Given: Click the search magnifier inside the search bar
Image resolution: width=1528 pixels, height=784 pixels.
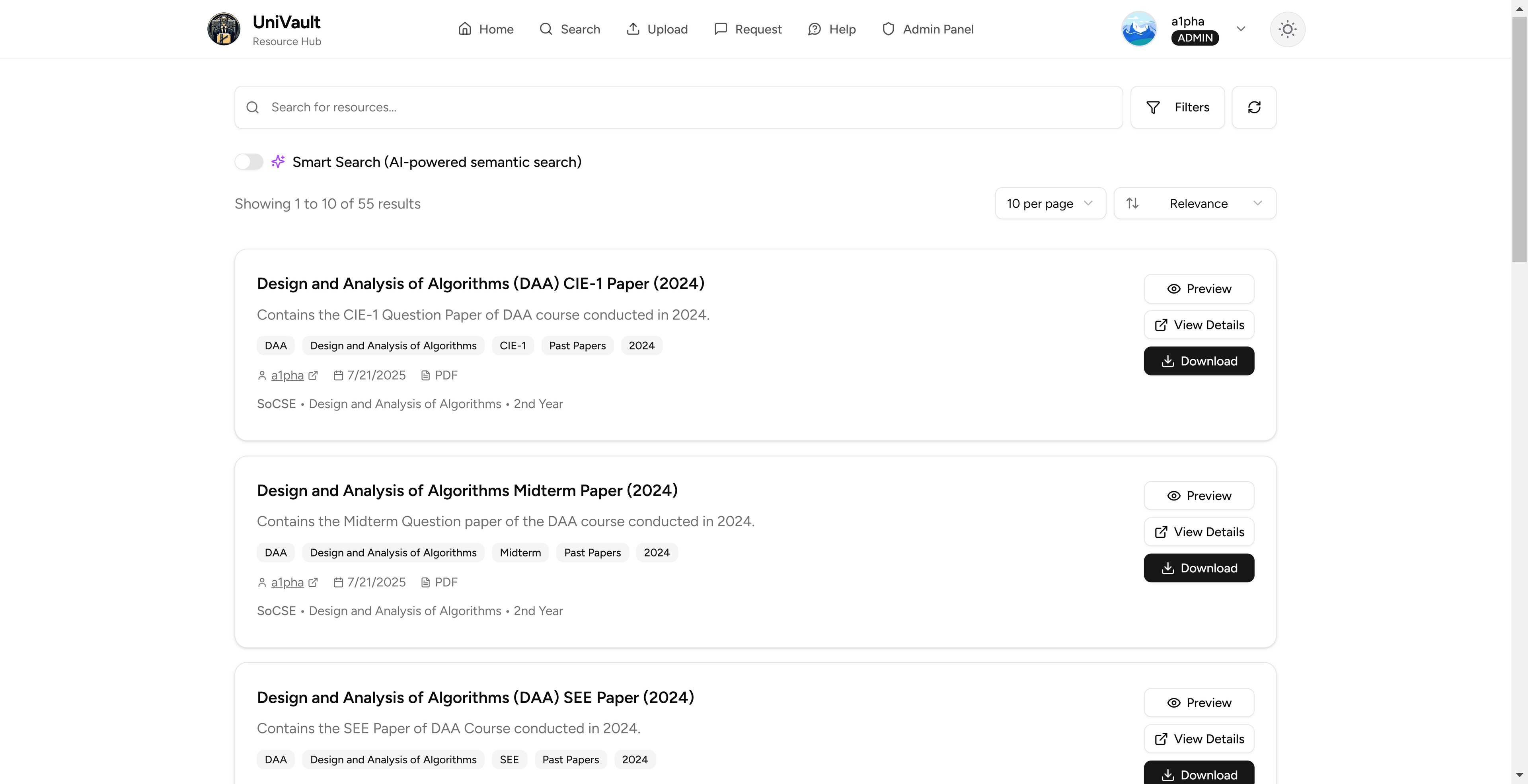Looking at the screenshot, I should (x=252, y=107).
